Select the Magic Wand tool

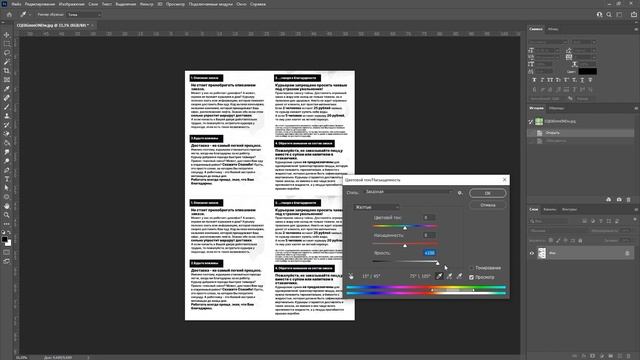tap(7, 62)
